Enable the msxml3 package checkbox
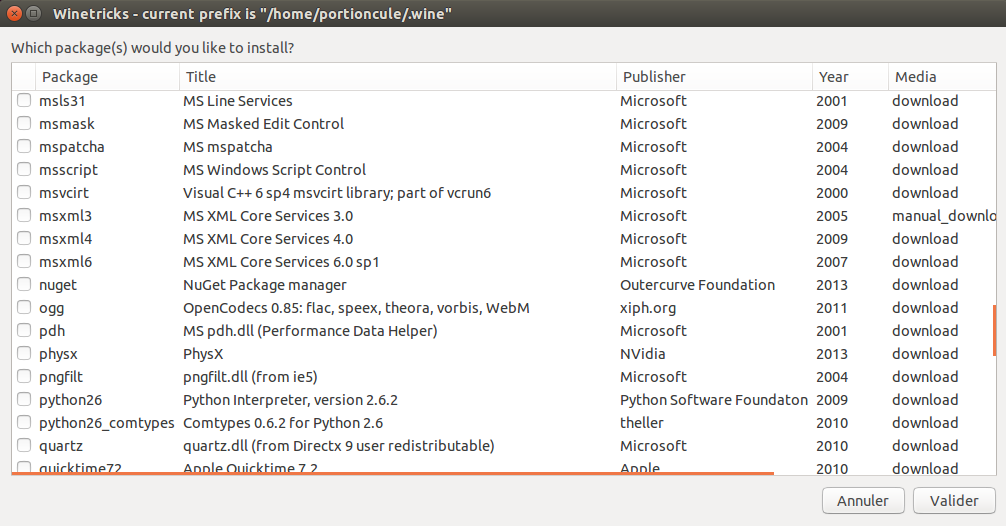Screen dimensions: 1006x526 [24, 216]
